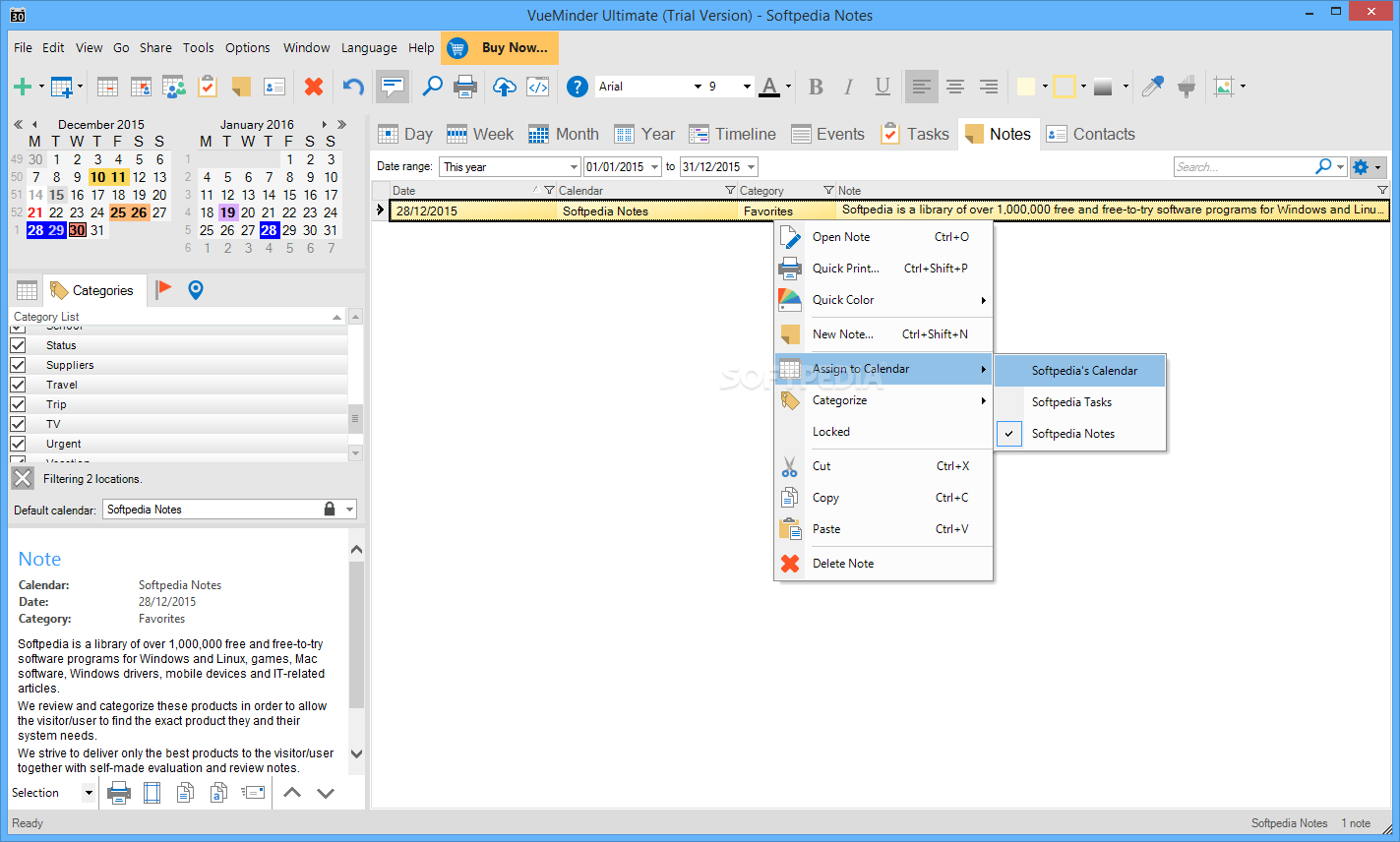Click the HTML code export icon
Image resolution: width=1400 pixels, height=842 pixels.
click(538, 87)
